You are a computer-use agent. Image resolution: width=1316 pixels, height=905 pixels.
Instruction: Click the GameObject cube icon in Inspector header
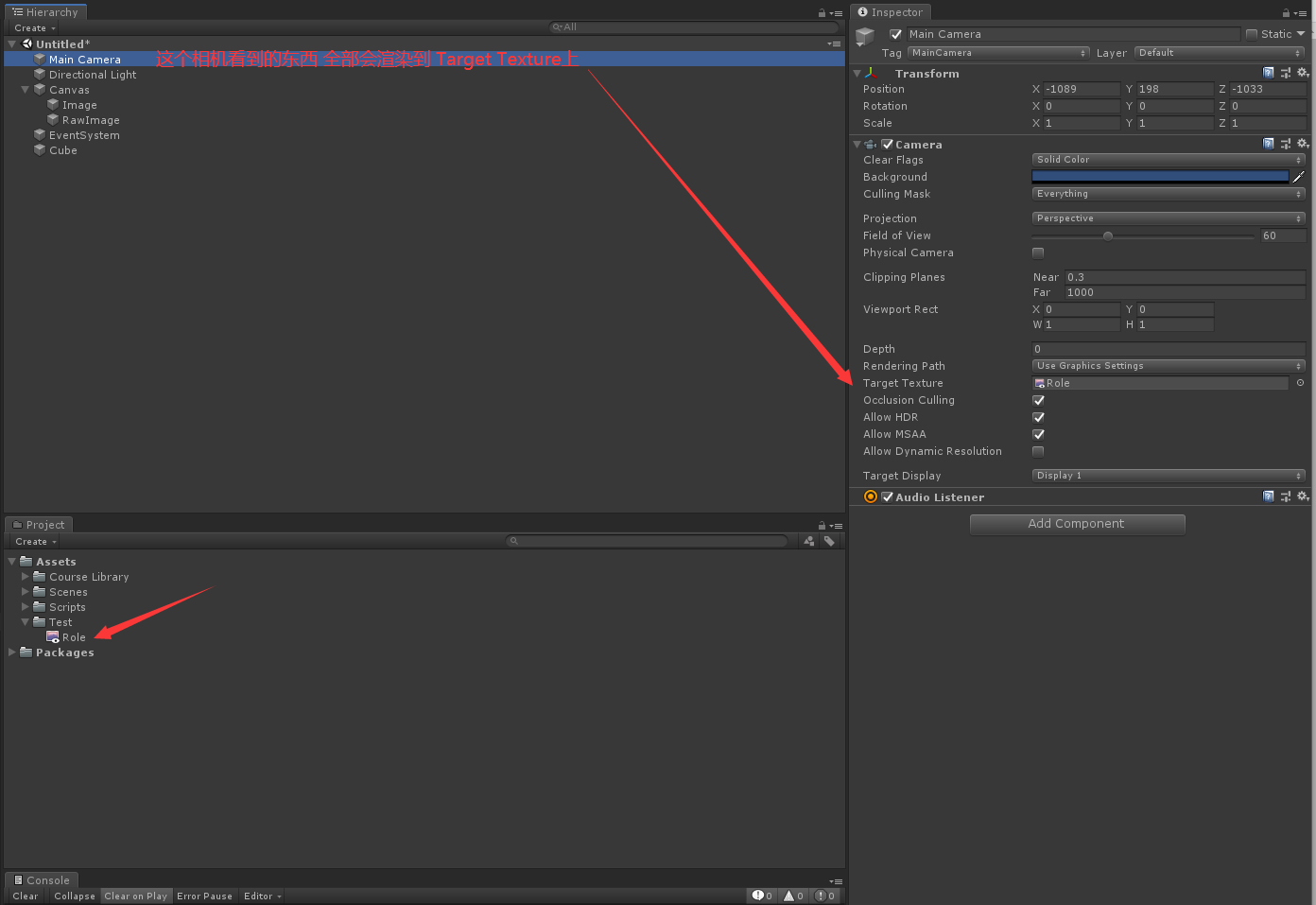pyautogui.click(x=865, y=38)
